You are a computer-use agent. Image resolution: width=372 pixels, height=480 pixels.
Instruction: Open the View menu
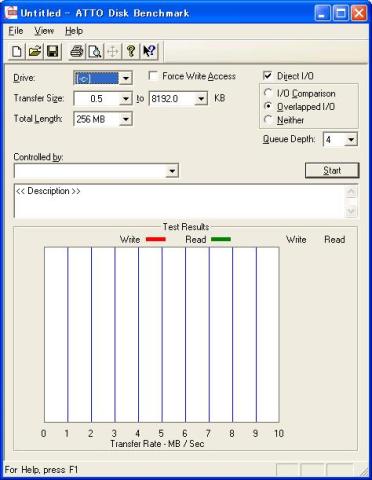click(x=44, y=31)
